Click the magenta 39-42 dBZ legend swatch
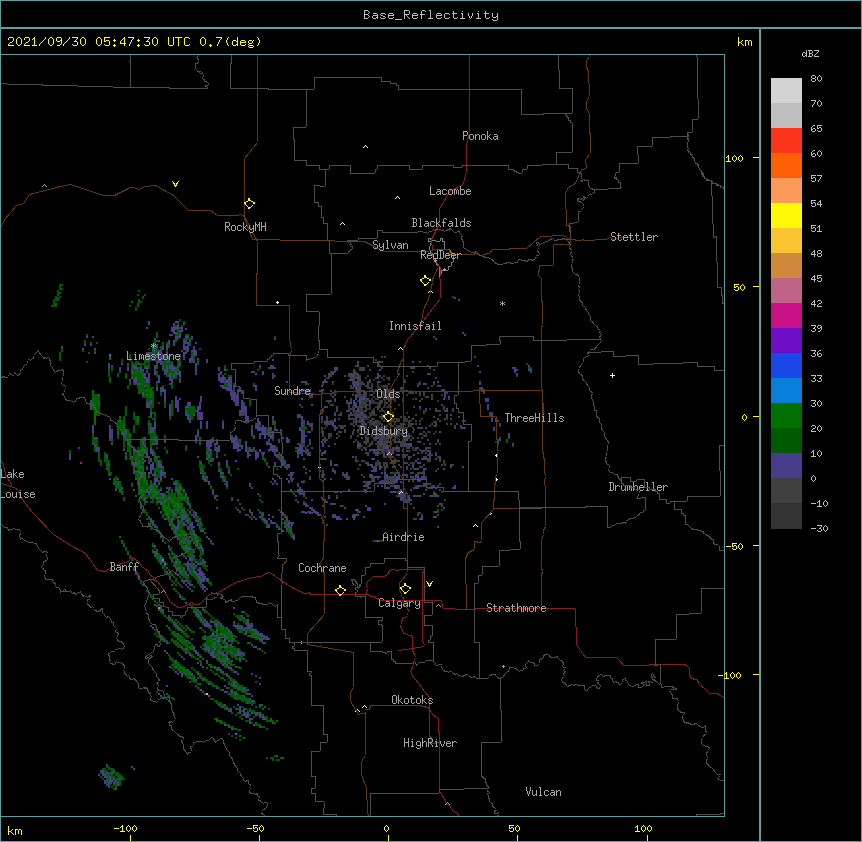This screenshot has width=862, height=842. (786, 315)
